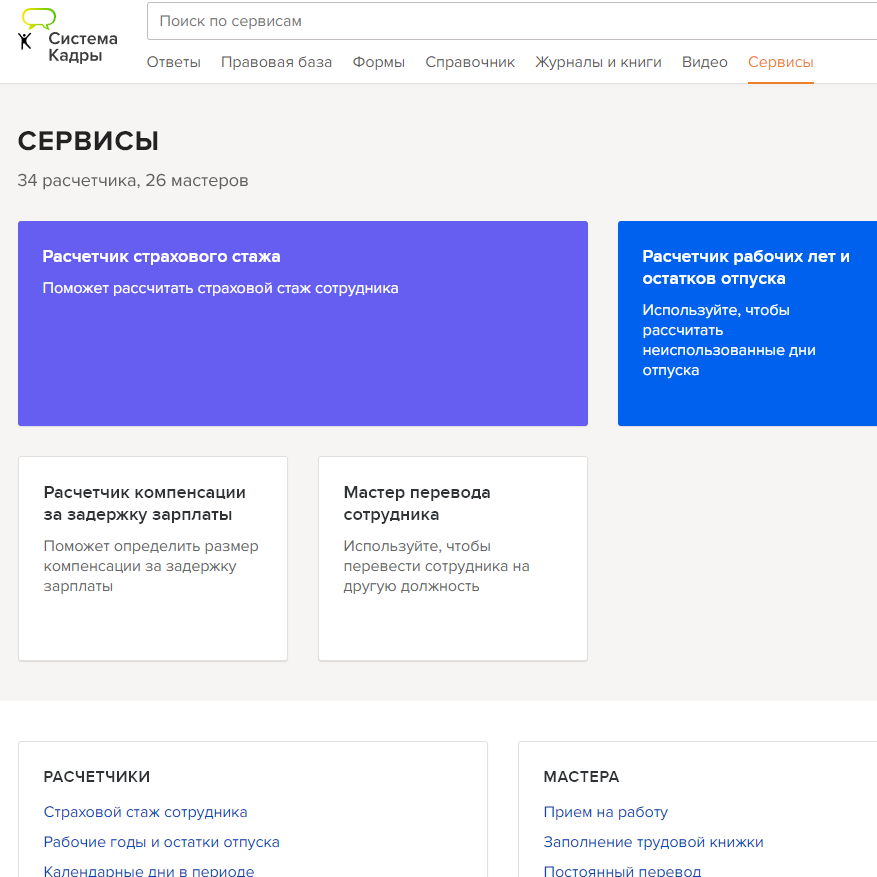The height and width of the screenshot is (877, 877).
Task: Open Журналы и книги tab
Action: click(598, 62)
